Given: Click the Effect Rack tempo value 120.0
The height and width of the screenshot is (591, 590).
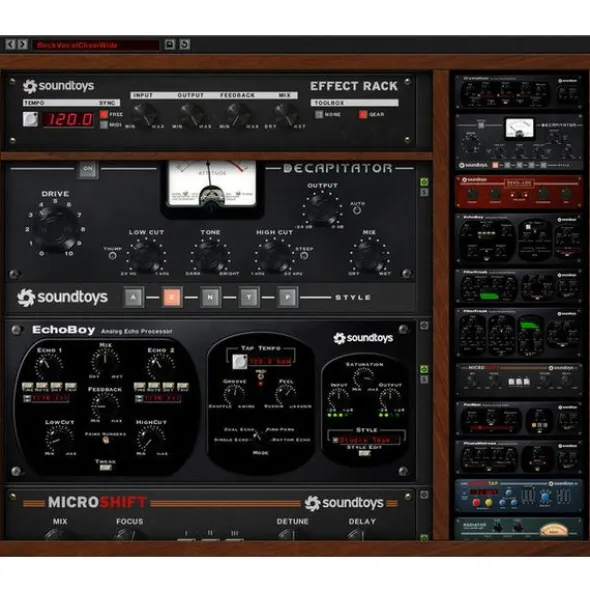Looking at the screenshot, I should click(68, 119).
